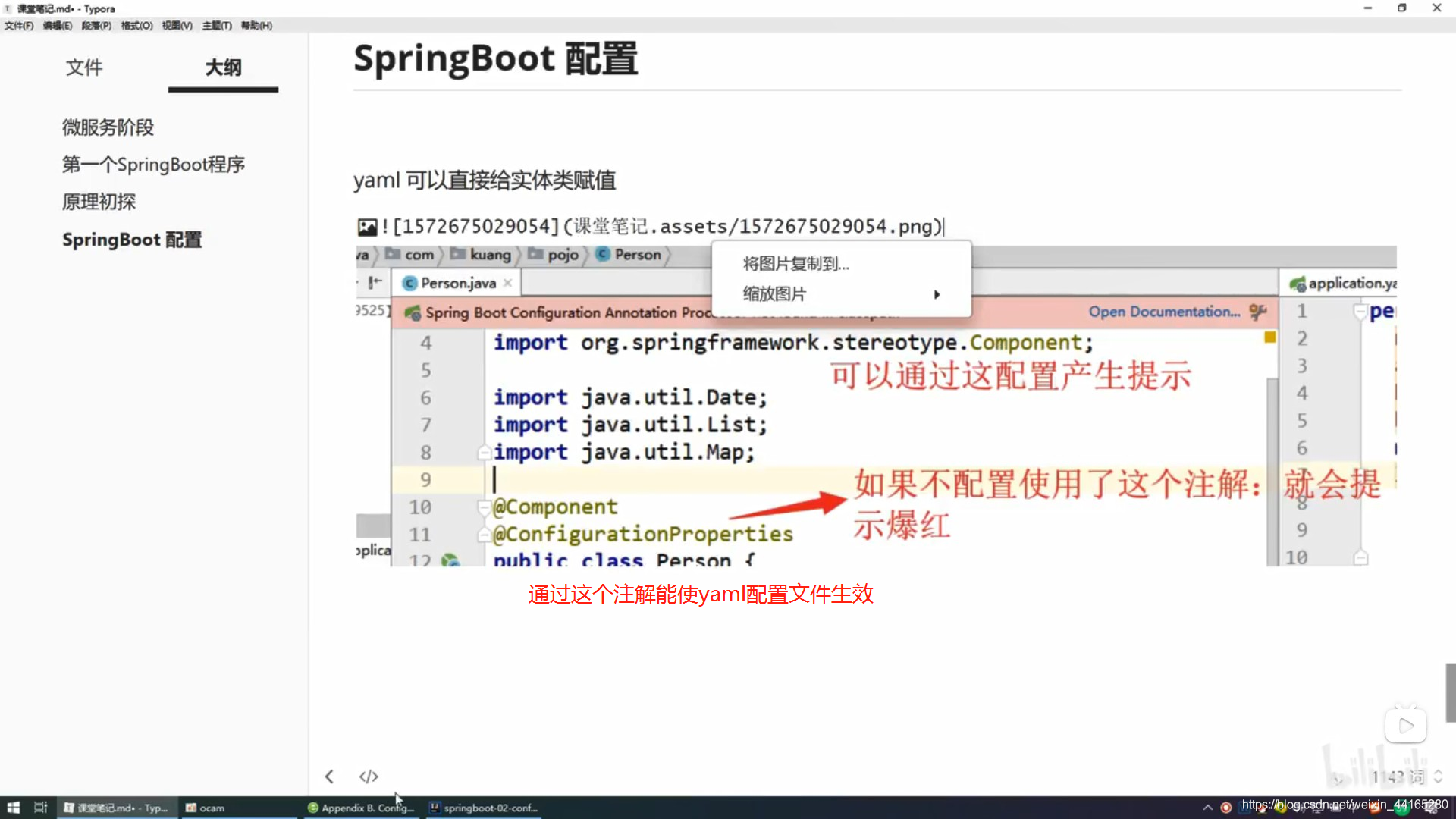Open the 格式(O) menu
This screenshot has width=1456, height=819.
click(x=136, y=25)
